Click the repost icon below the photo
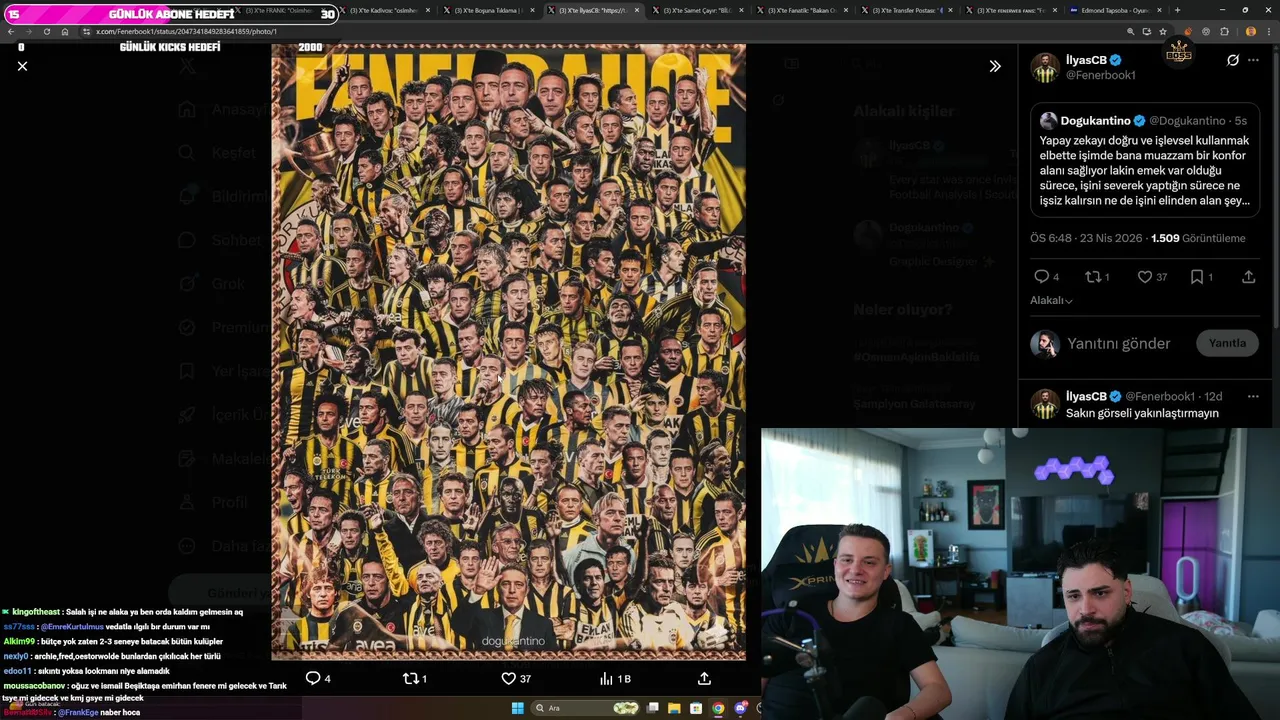The height and width of the screenshot is (720, 1280). [x=410, y=678]
